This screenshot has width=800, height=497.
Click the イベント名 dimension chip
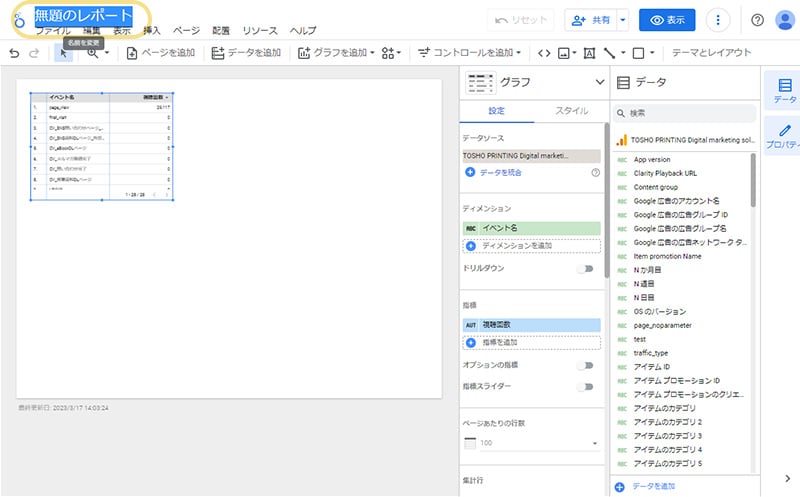[x=531, y=228]
